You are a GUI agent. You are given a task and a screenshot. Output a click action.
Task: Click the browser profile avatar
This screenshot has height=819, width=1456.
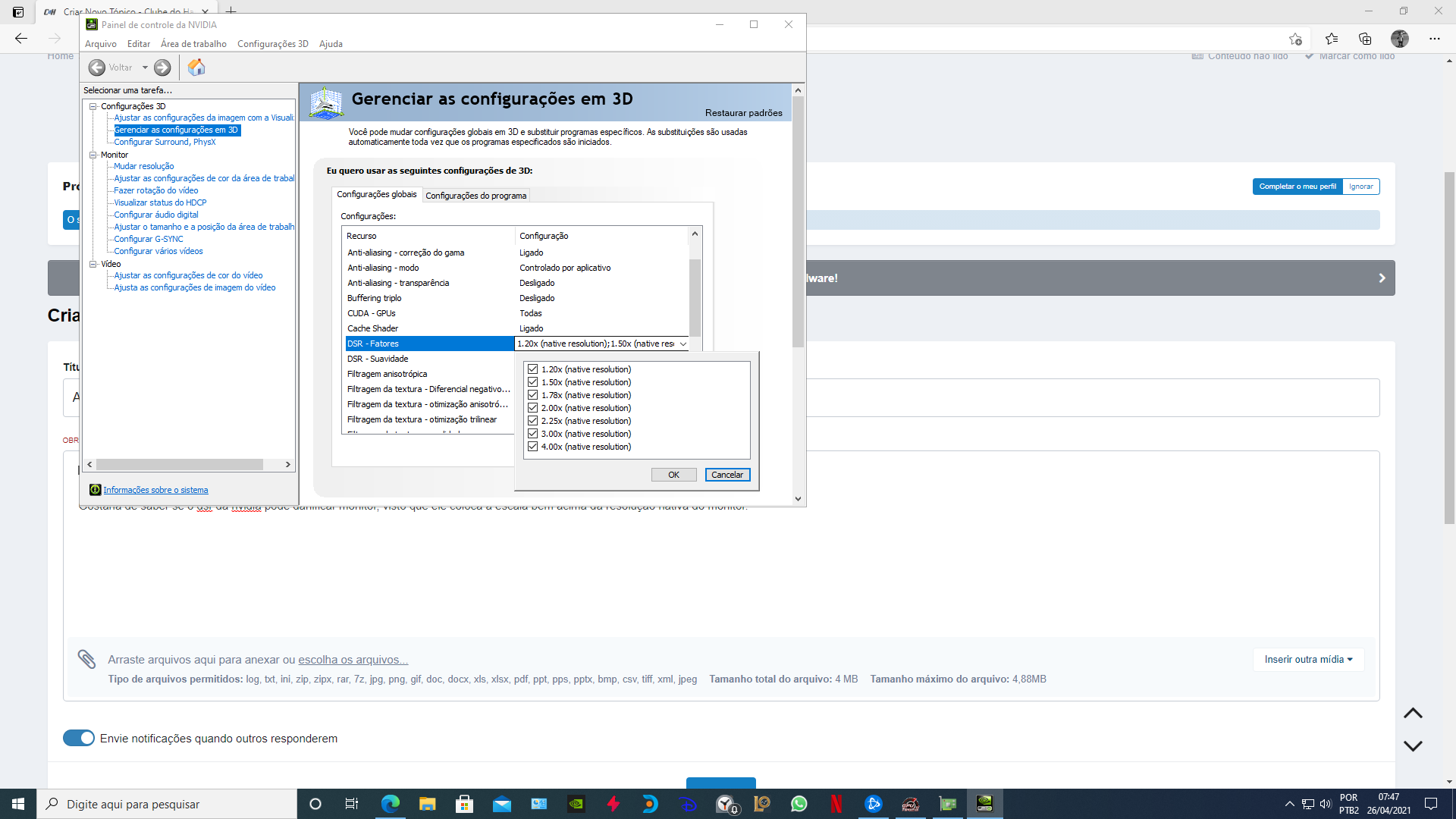(1400, 39)
